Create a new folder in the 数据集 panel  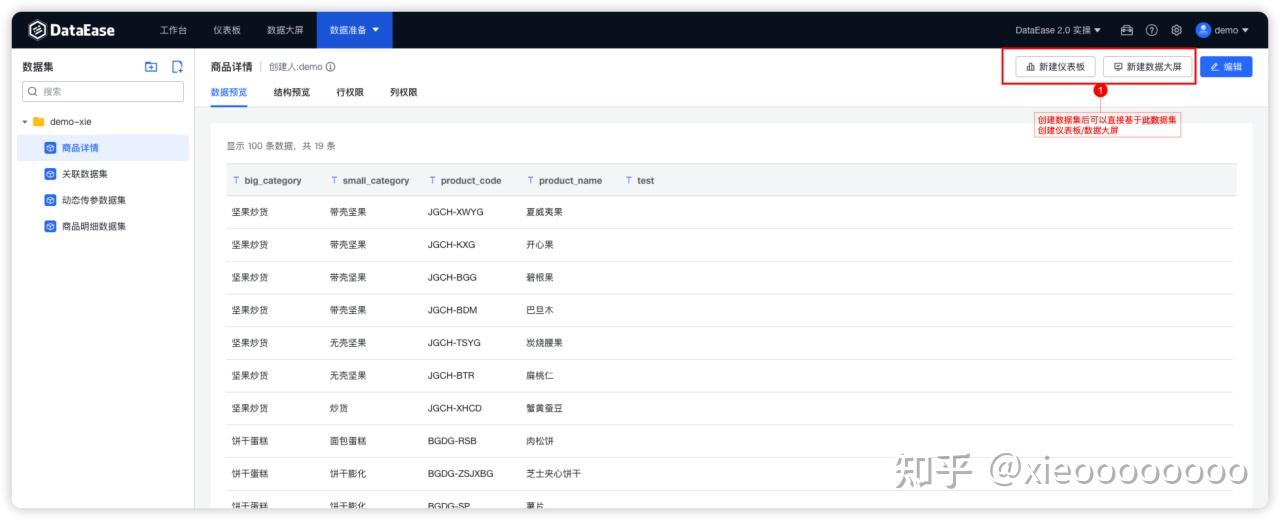pyautogui.click(x=151, y=67)
